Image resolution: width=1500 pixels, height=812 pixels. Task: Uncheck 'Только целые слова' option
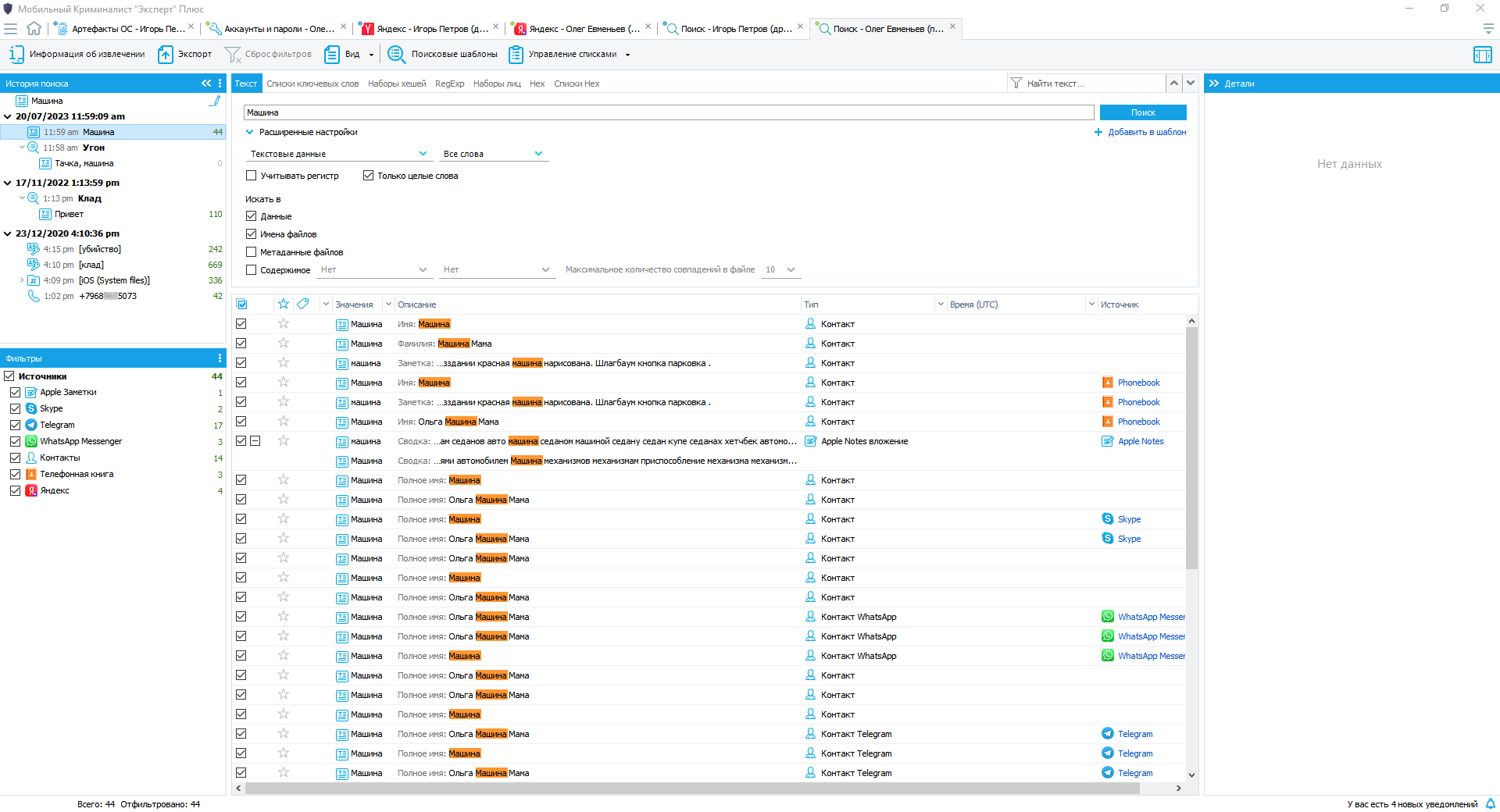[x=368, y=176]
